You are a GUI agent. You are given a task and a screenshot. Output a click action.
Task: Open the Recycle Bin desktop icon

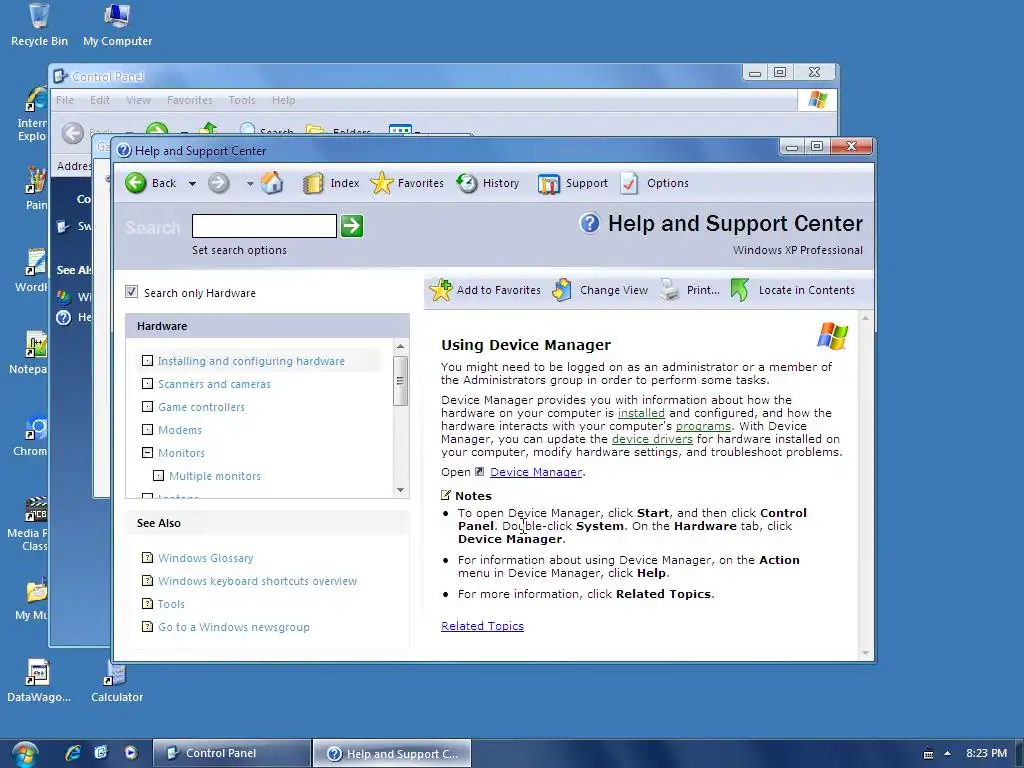pos(39,25)
